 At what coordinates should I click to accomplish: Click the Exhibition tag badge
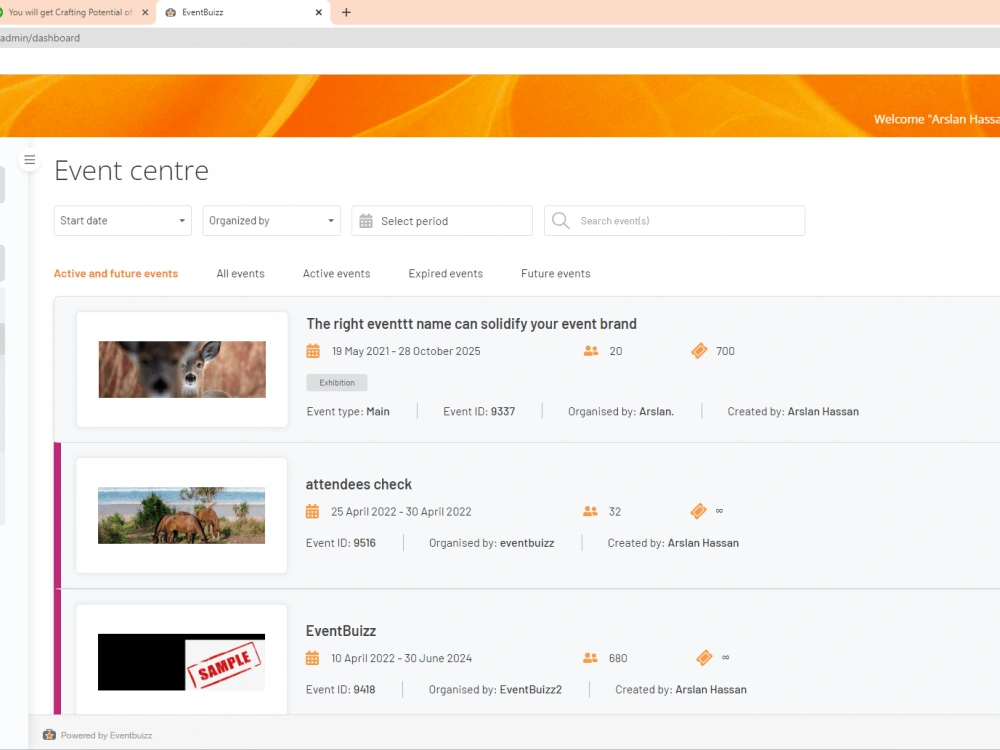point(337,383)
